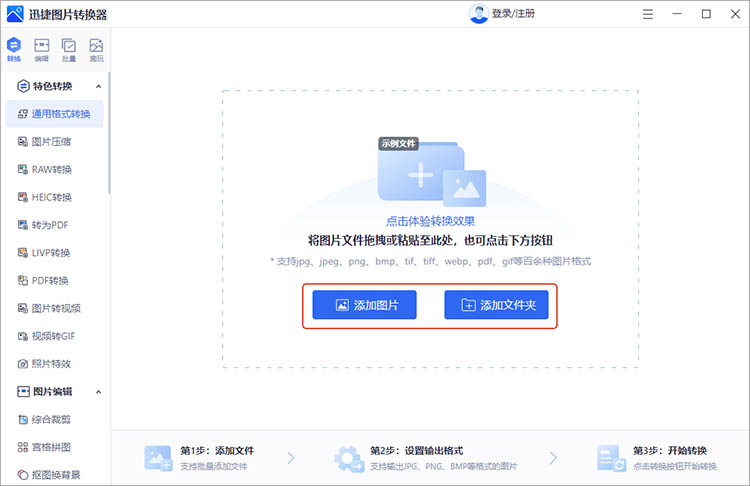Click the 第2步：设置输出格式 step text
The height and width of the screenshot is (486, 750).
click(x=416, y=451)
